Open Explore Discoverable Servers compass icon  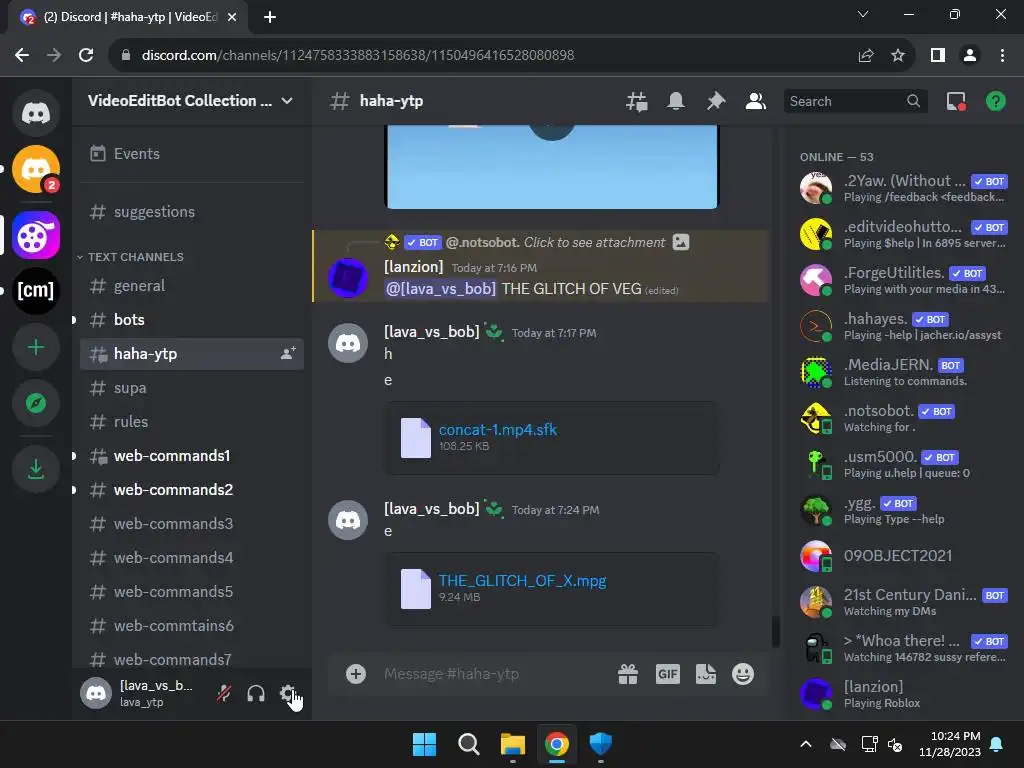(35, 403)
